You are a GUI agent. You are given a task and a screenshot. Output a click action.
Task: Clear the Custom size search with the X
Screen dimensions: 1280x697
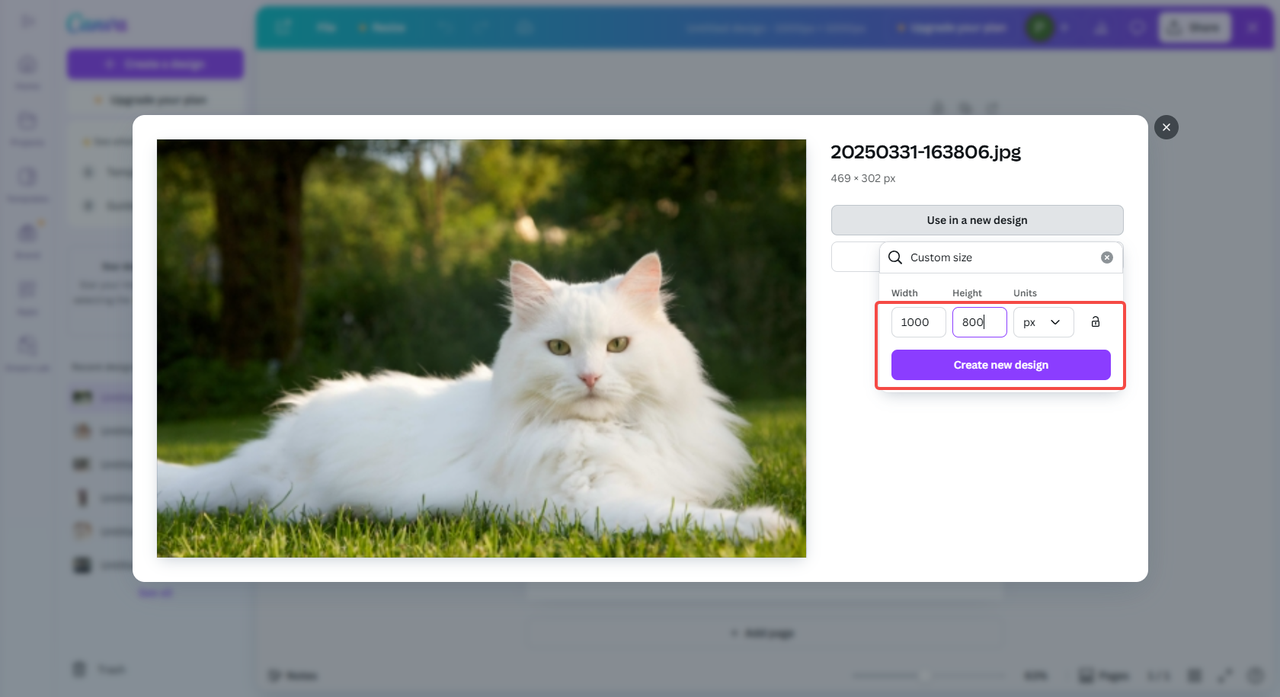1107,257
